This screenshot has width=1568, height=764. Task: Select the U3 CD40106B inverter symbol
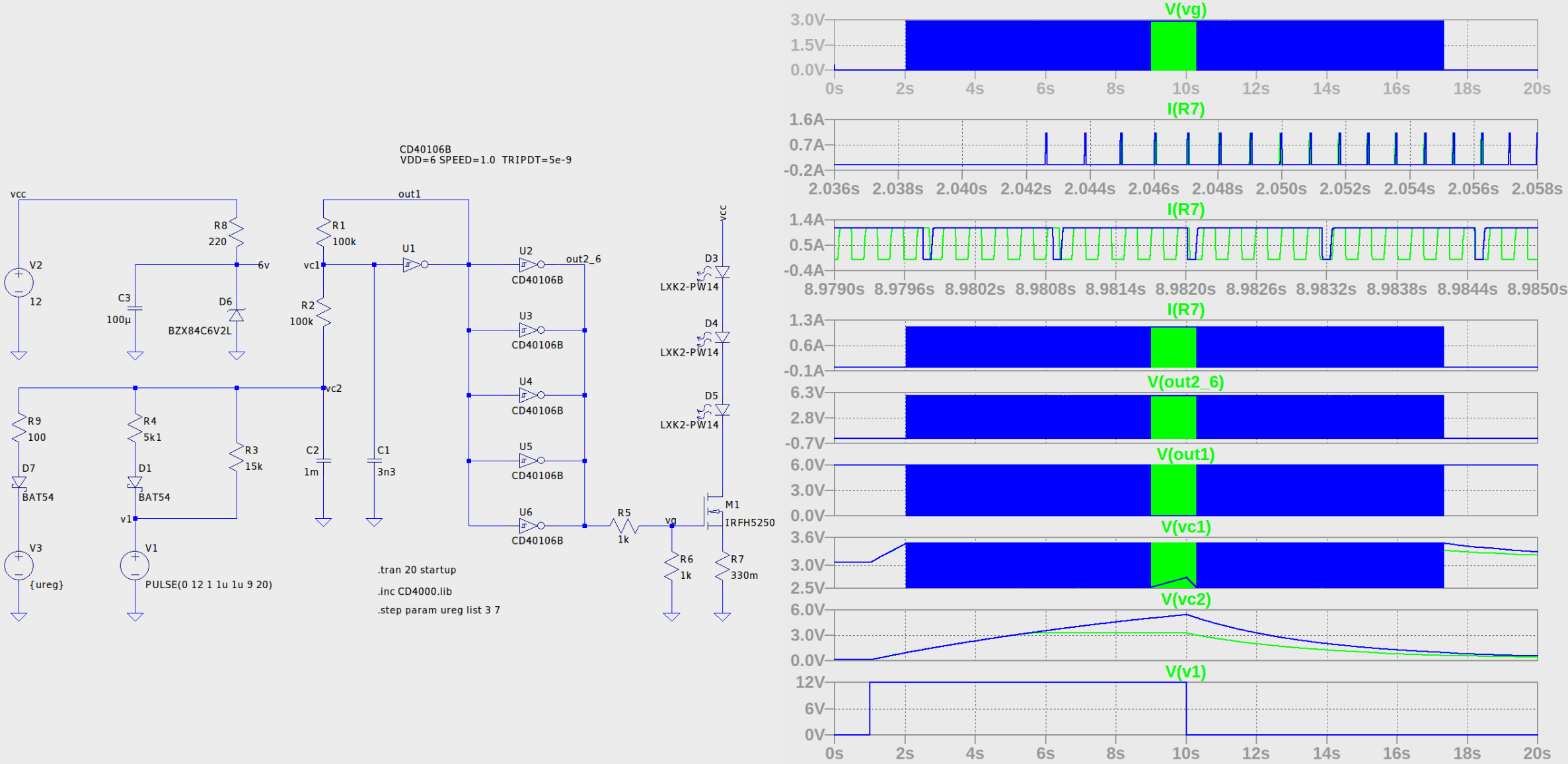pos(532,330)
